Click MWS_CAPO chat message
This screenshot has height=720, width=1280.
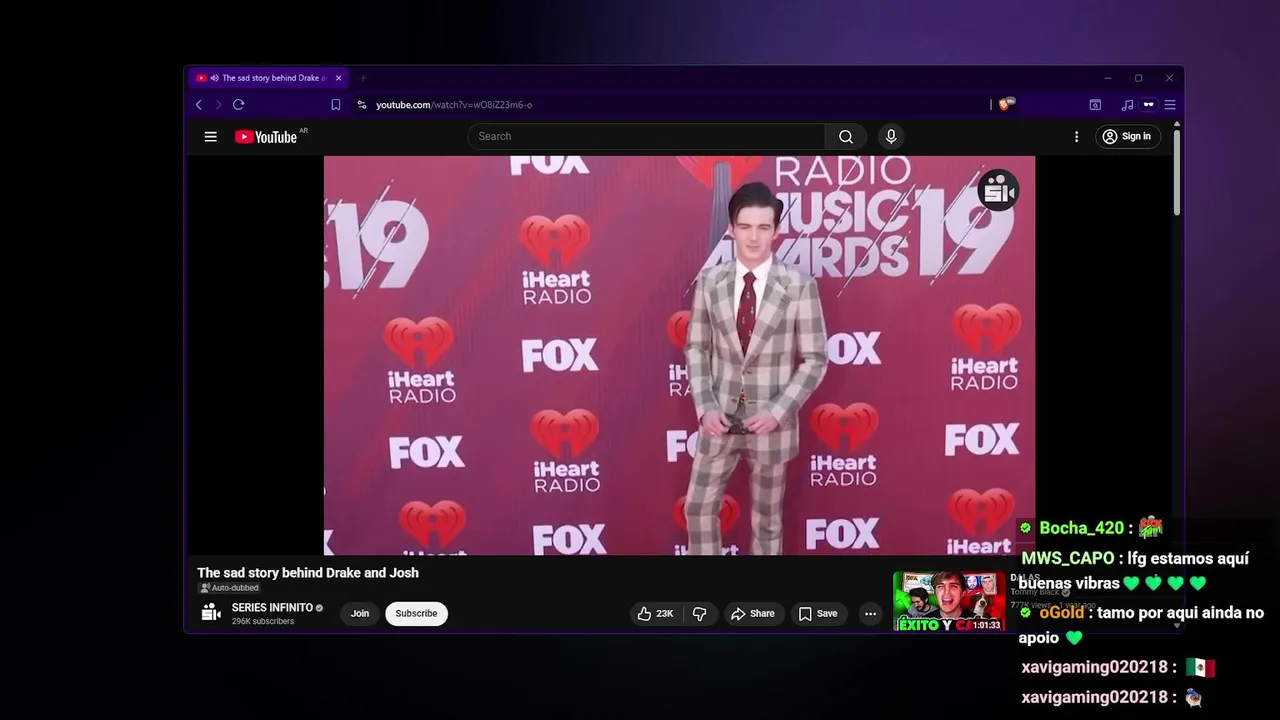pyautogui.click(x=1135, y=570)
